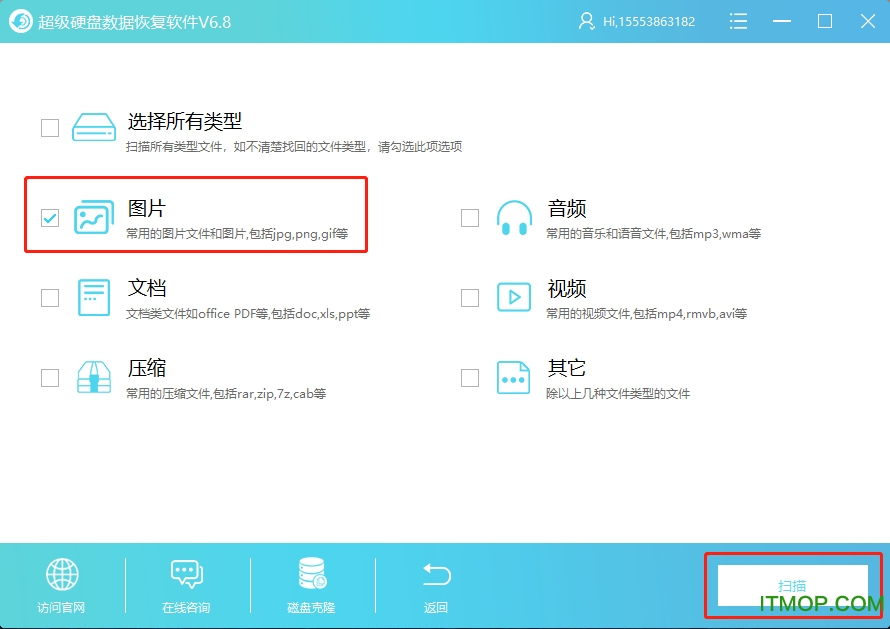890x629 pixels.
Task: Click the dotted file icon for 其它
Action: 514,377
